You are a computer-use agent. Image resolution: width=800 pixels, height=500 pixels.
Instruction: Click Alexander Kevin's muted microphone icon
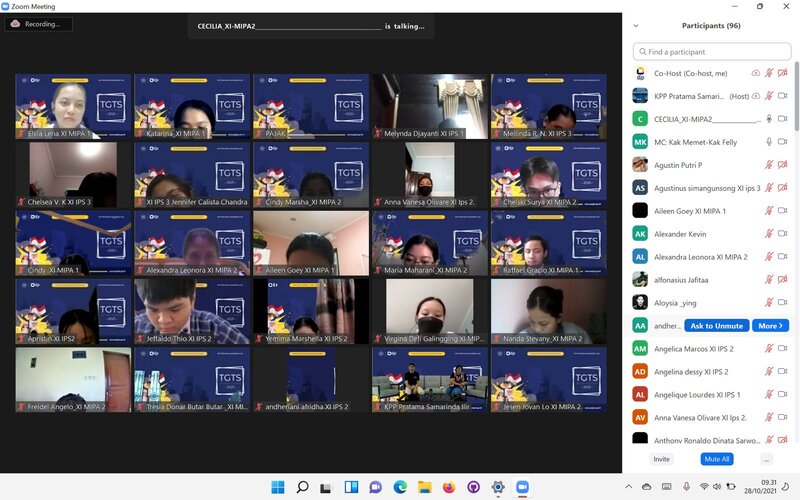point(768,233)
